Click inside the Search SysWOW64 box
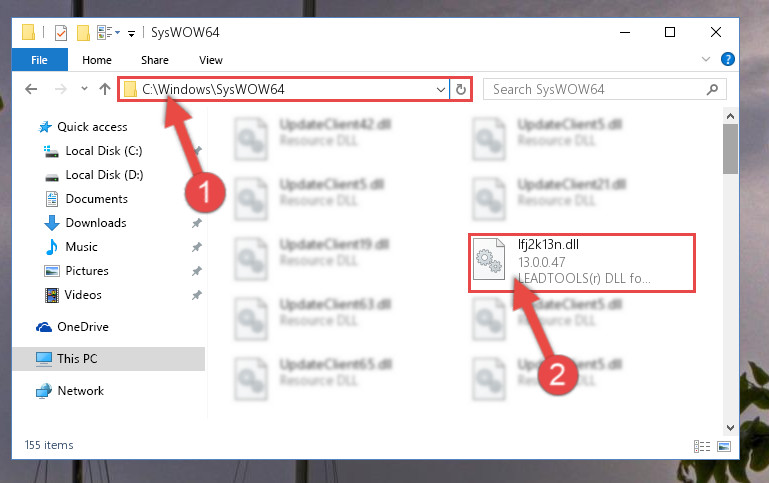Image resolution: width=769 pixels, height=483 pixels. pos(596,89)
